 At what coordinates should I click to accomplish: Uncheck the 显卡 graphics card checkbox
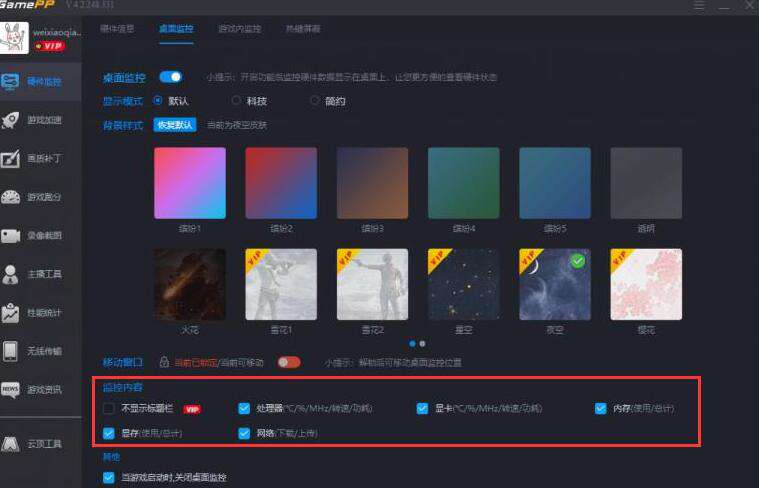pyautogui.click(x=422, y=409)
